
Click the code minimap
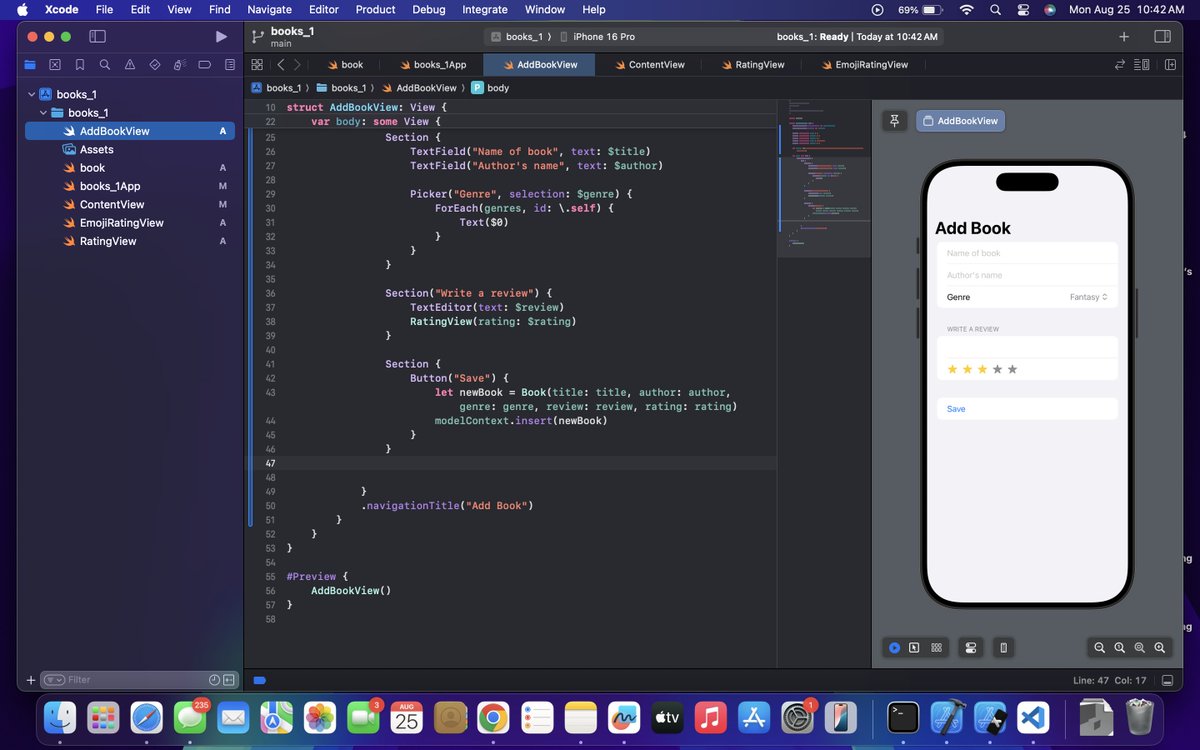pyautogui.click(x=825, y=177)
